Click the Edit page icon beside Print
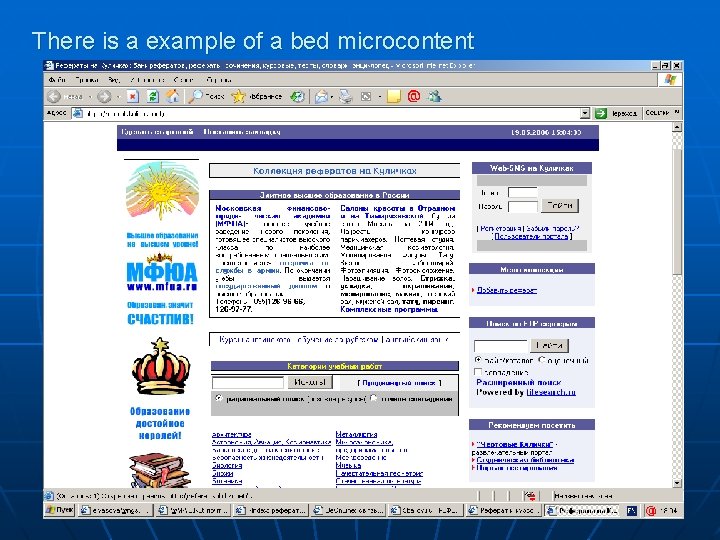 point(366,96)
